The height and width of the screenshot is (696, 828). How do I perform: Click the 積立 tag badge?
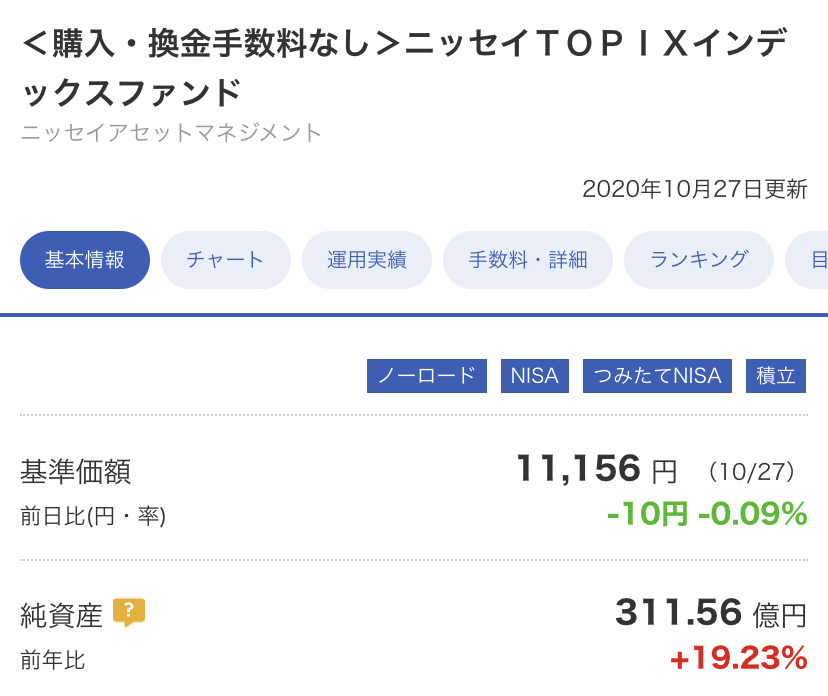tap(776, 376)
